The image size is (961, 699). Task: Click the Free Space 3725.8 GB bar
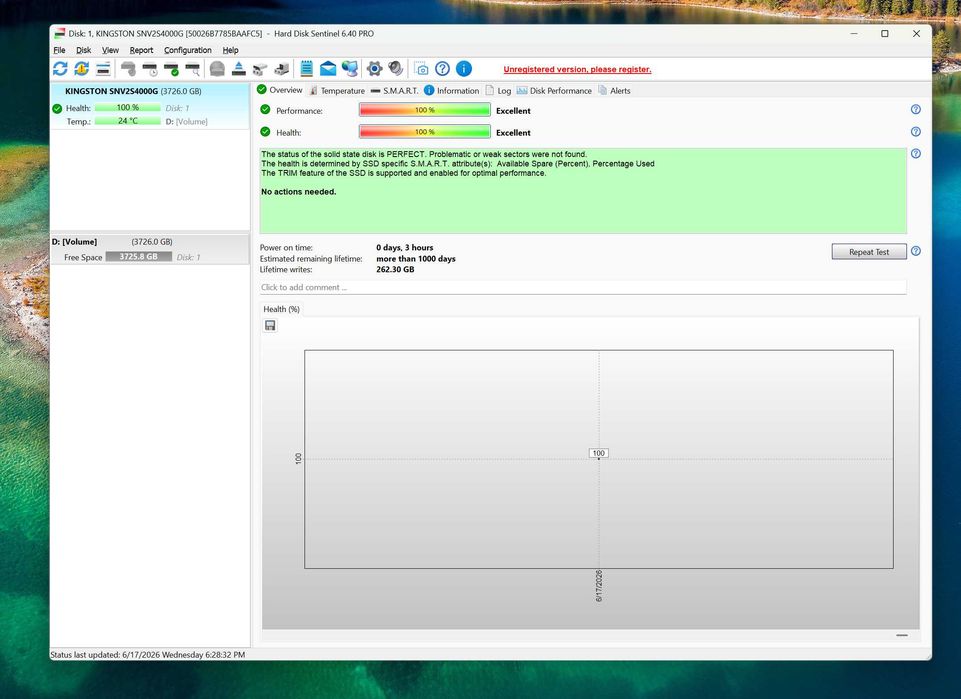click(139, 257)
